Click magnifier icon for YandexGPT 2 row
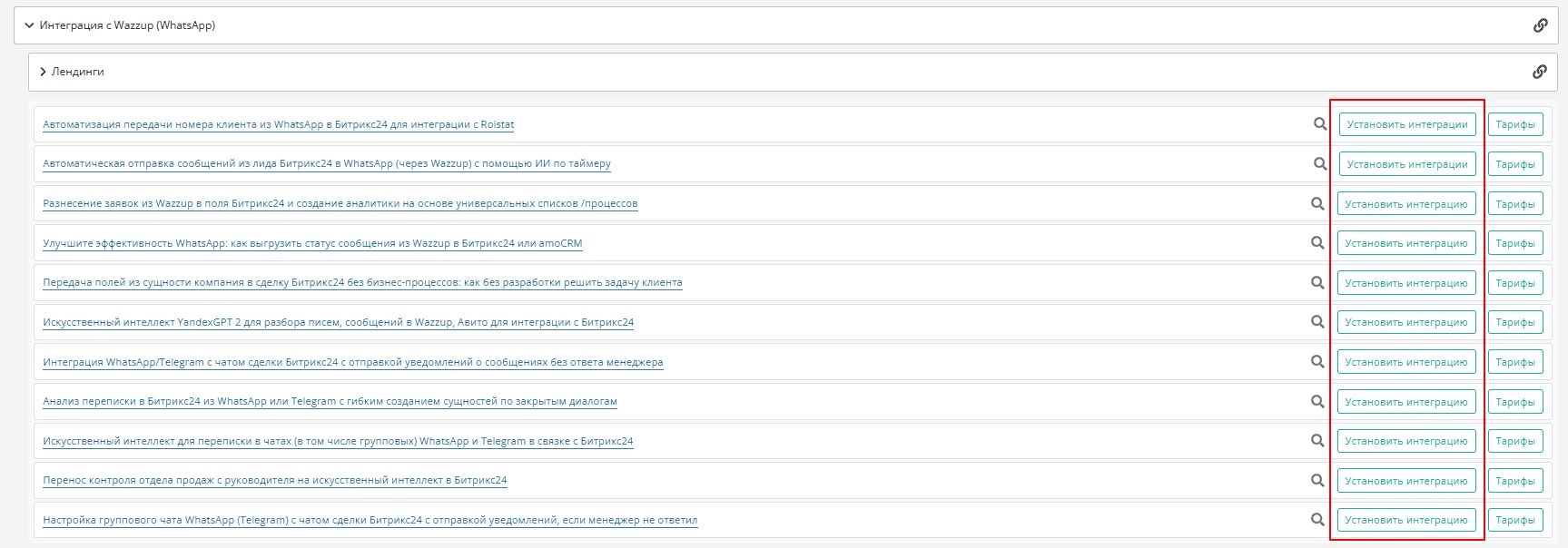 [x=1317, y=322]
